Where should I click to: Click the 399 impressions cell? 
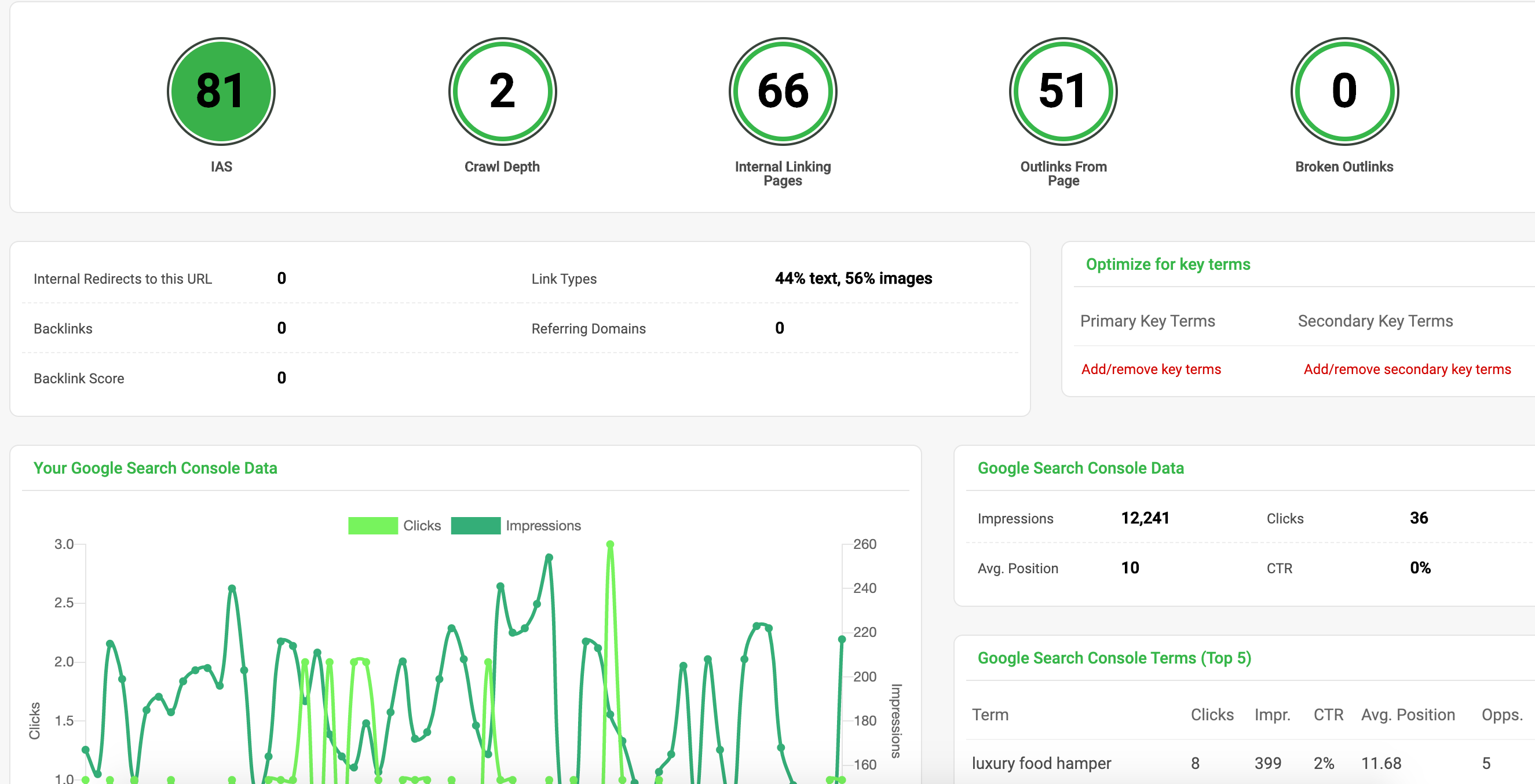[x=1267, y=763]
